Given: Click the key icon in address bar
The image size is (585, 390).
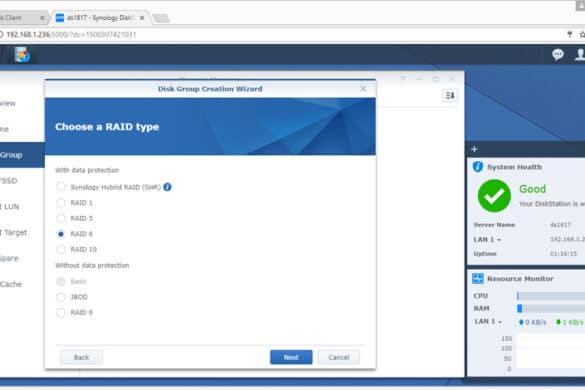Looking at the screenshot, I should 570,34.
